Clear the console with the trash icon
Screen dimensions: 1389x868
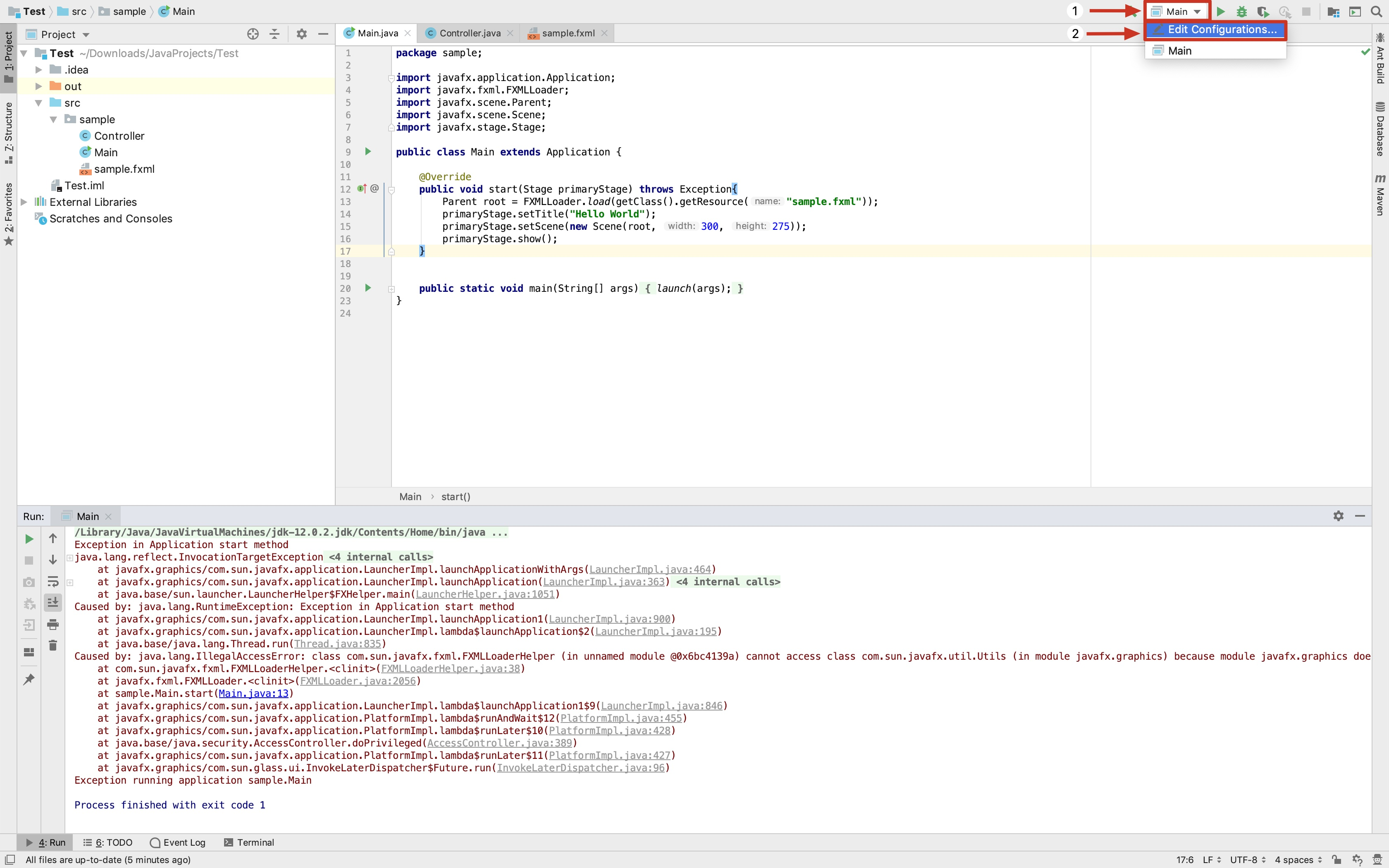tap(53, 645)
